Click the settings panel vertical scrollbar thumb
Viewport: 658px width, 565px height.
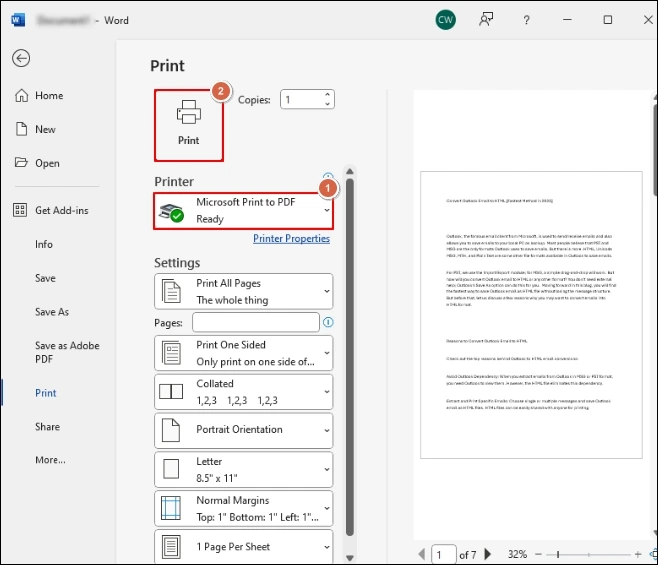tap(350, 357)
